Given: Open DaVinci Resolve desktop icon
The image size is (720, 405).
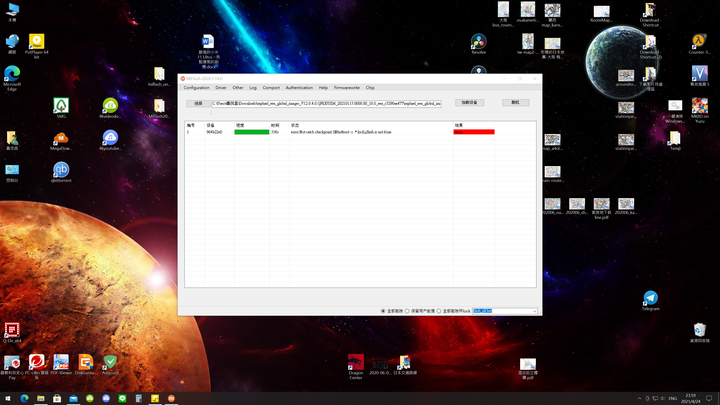Looking at the screenshot, I should pyautogui.click(x=478, y=44).
